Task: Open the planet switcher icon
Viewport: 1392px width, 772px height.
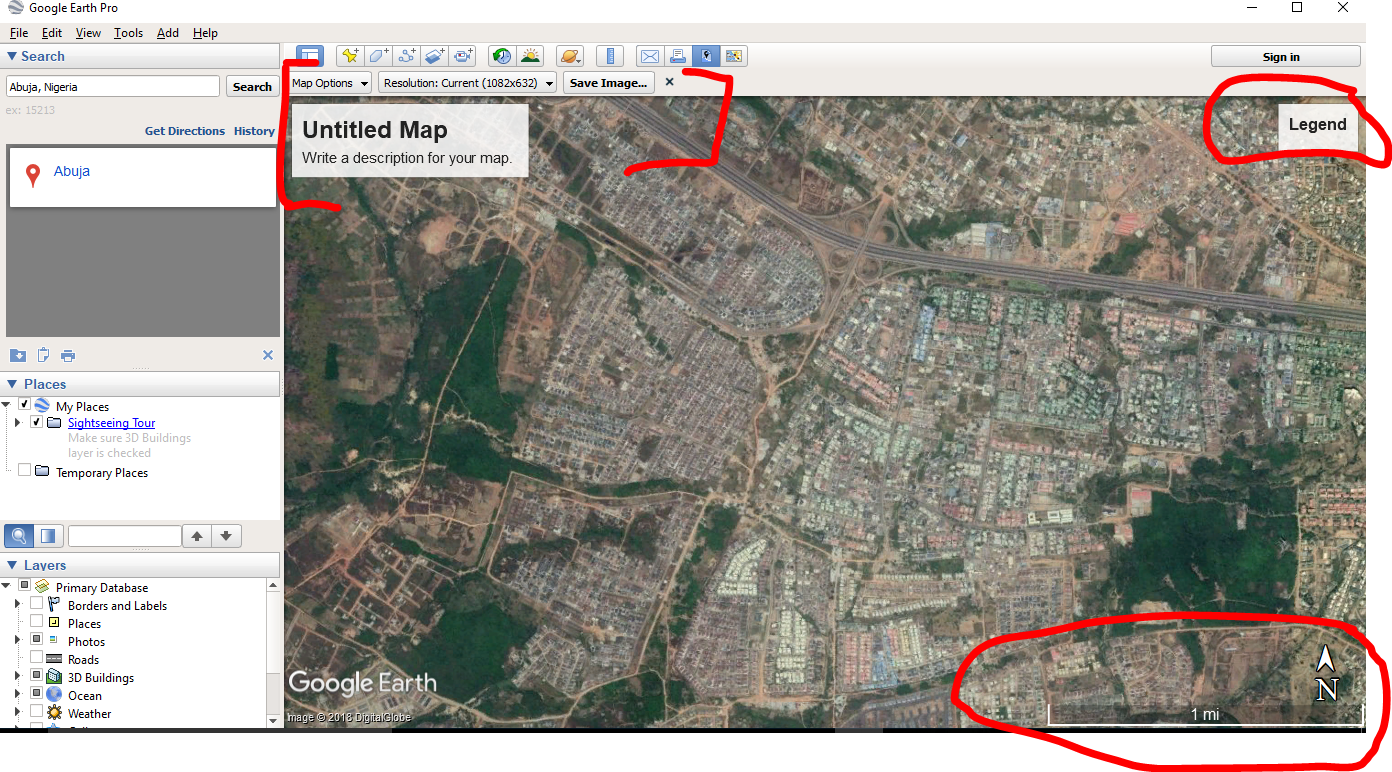Action: click(569, 56)
